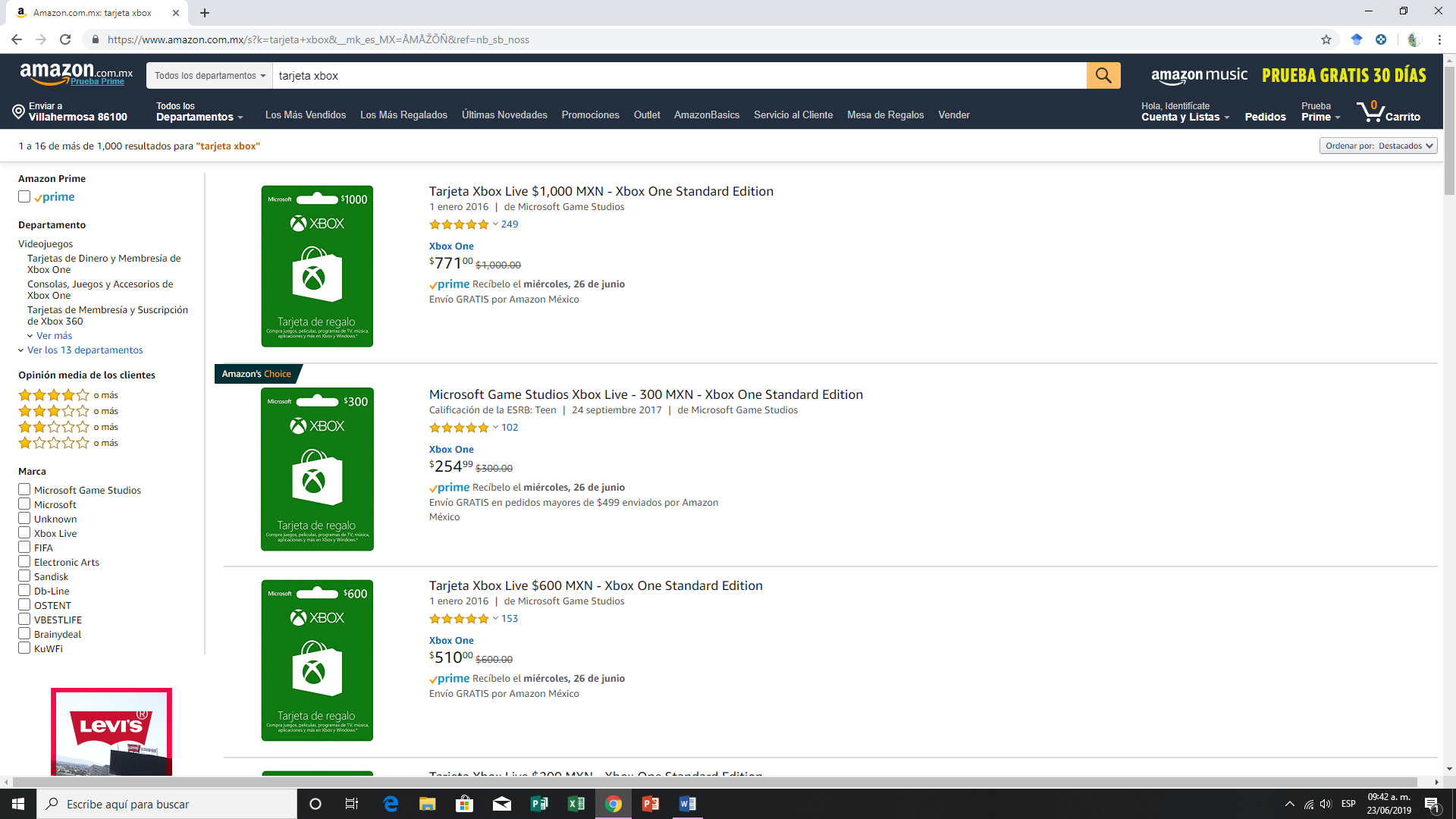Go to Los Más Regalados
This screenshot has width=1456, height=819.
tap(403, 115)
